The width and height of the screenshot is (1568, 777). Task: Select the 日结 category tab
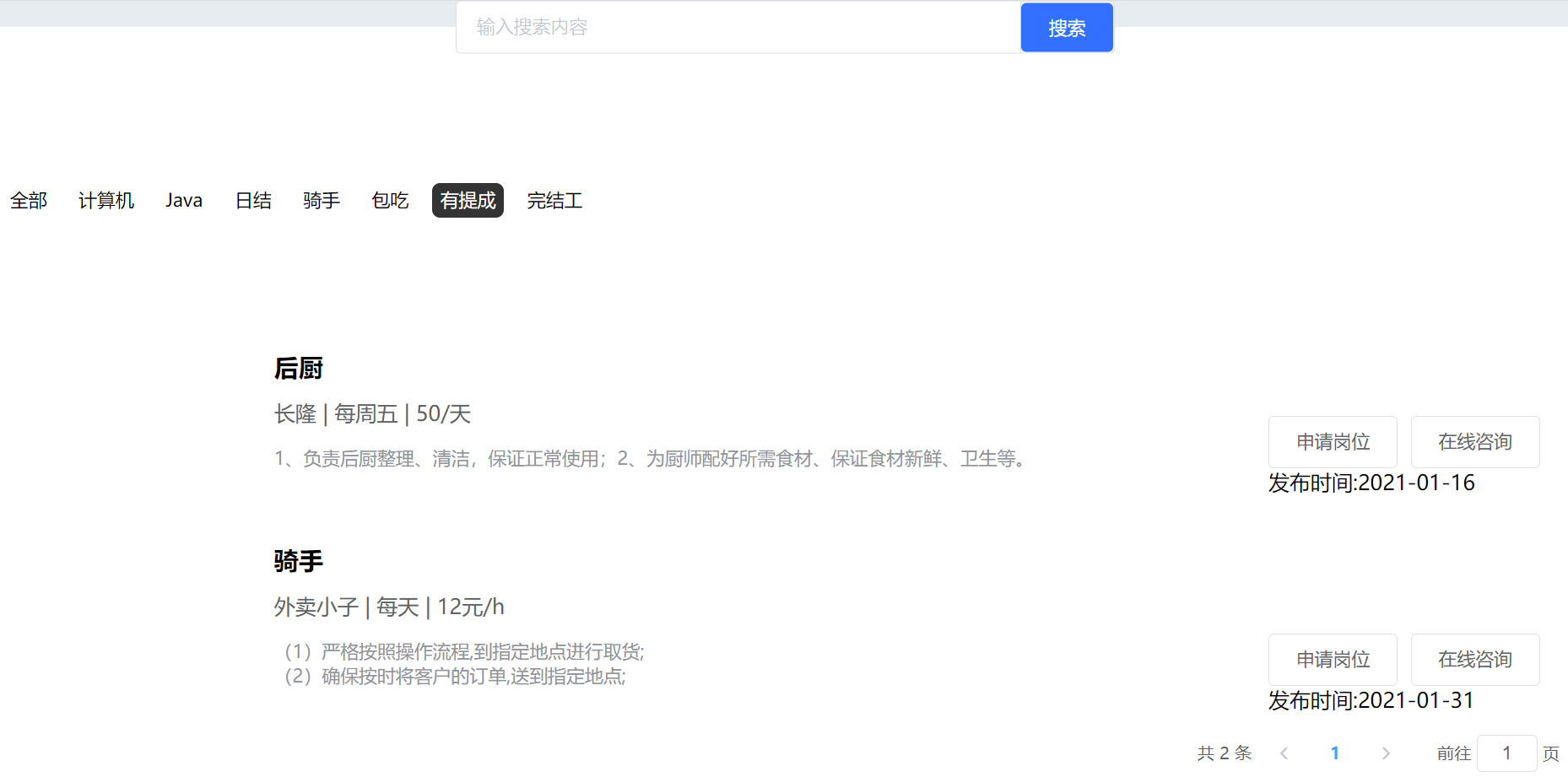pos(253,201)
